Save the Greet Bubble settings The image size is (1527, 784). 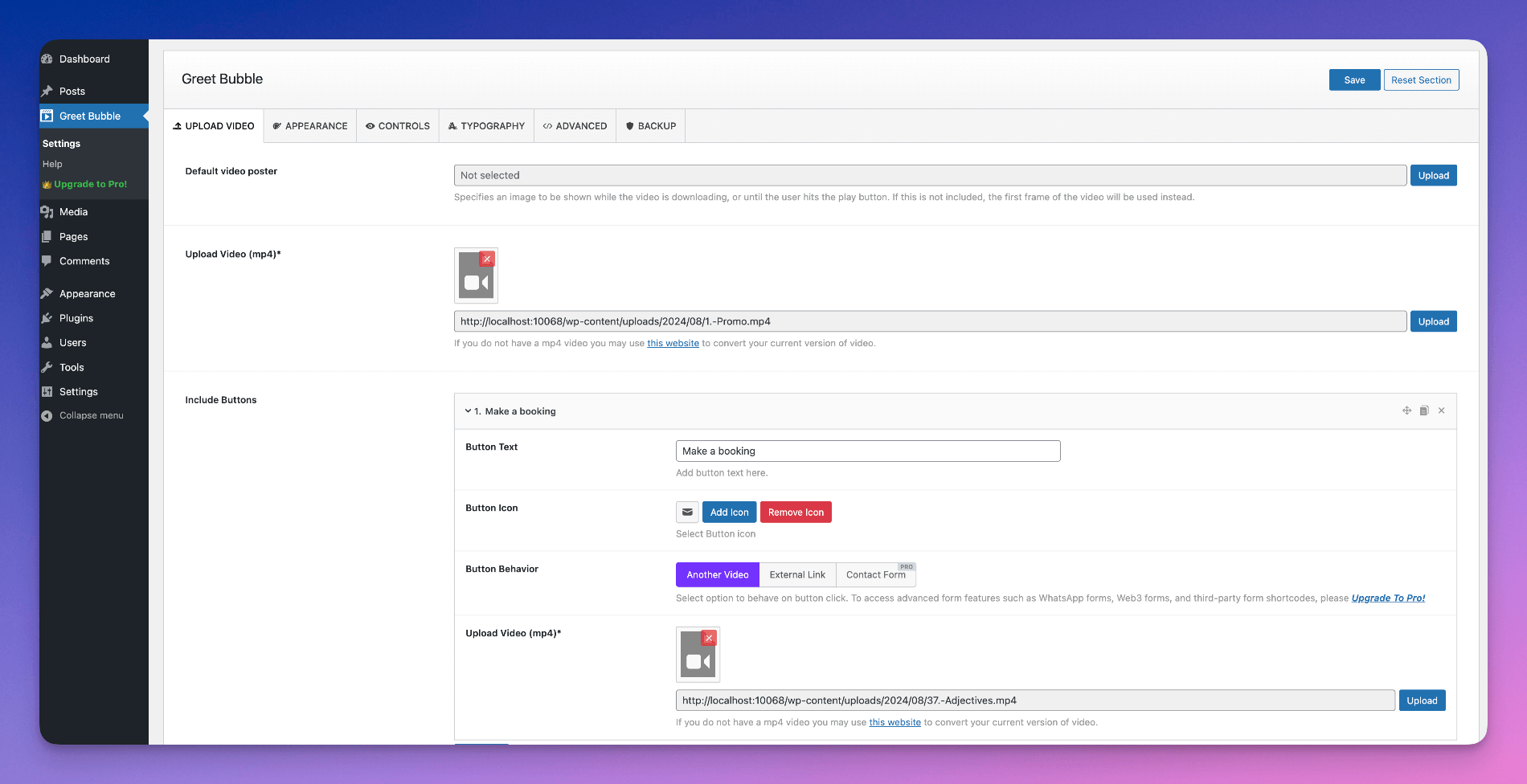point(1354,80)
